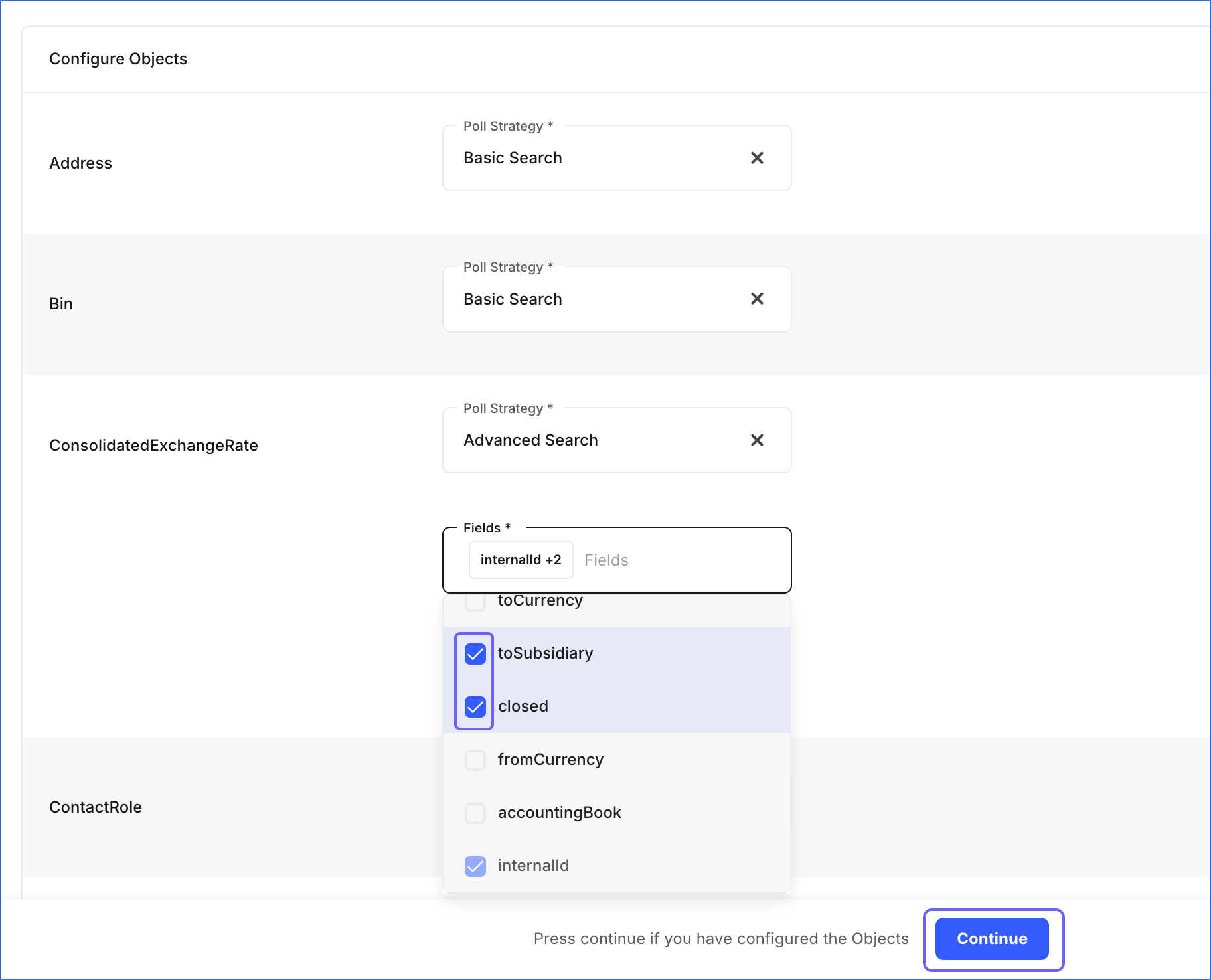Screen dimensions: 1211x980
Task: Click the closed option label
Action: tap(523, 706)
